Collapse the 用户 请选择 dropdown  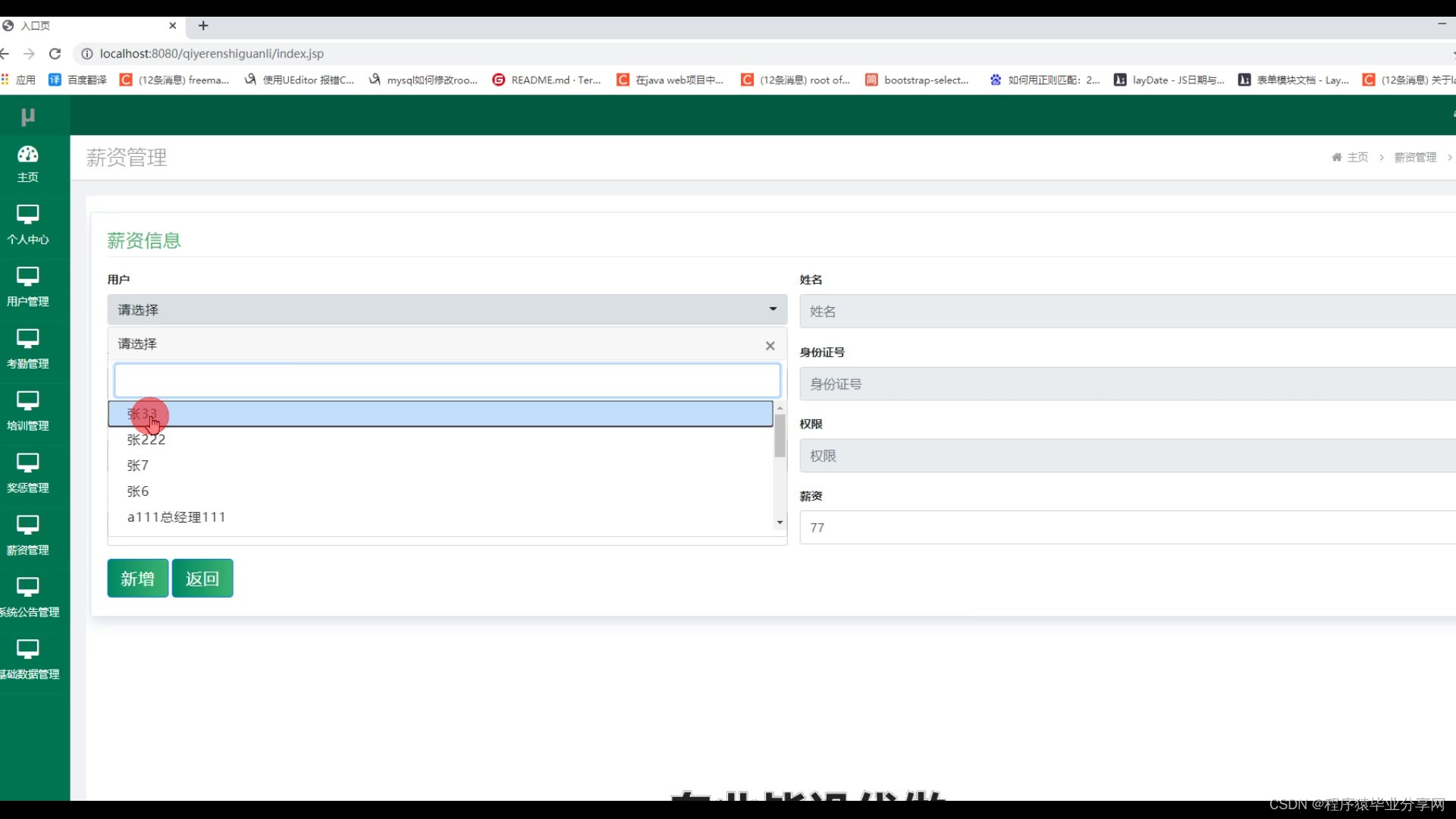[x=447, y=309]
